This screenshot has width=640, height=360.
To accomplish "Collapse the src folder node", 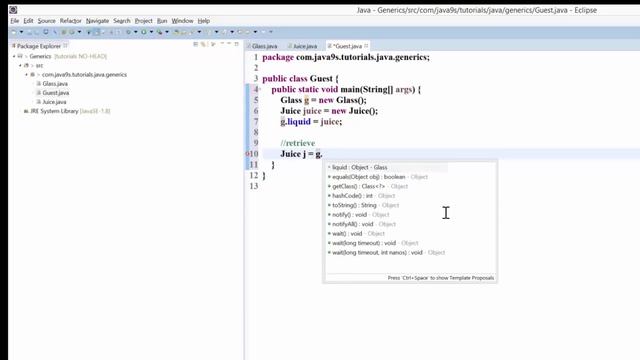I will [x=20, y=65].
